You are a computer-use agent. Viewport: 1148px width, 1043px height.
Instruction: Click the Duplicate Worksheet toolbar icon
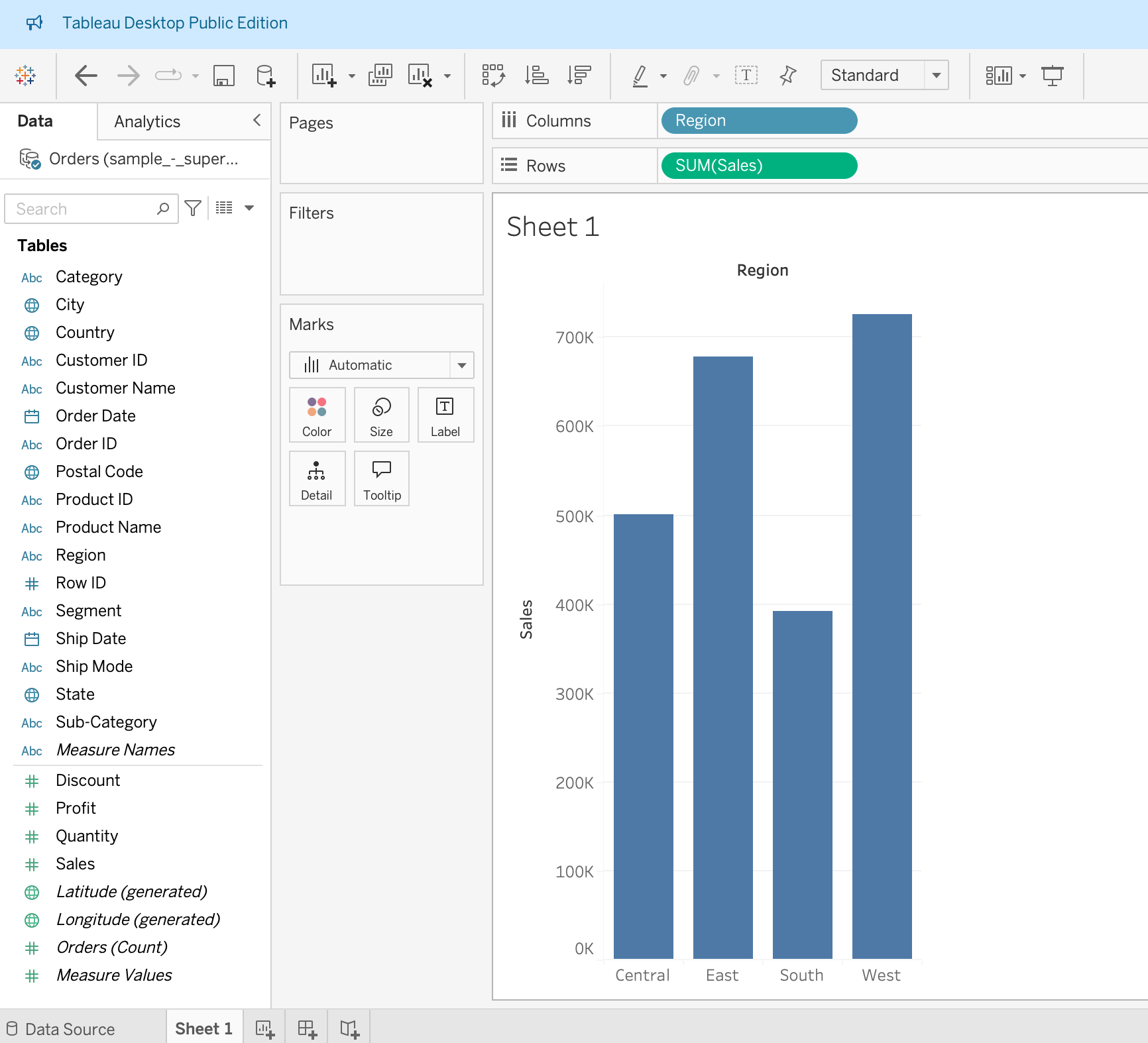point(380,76)
